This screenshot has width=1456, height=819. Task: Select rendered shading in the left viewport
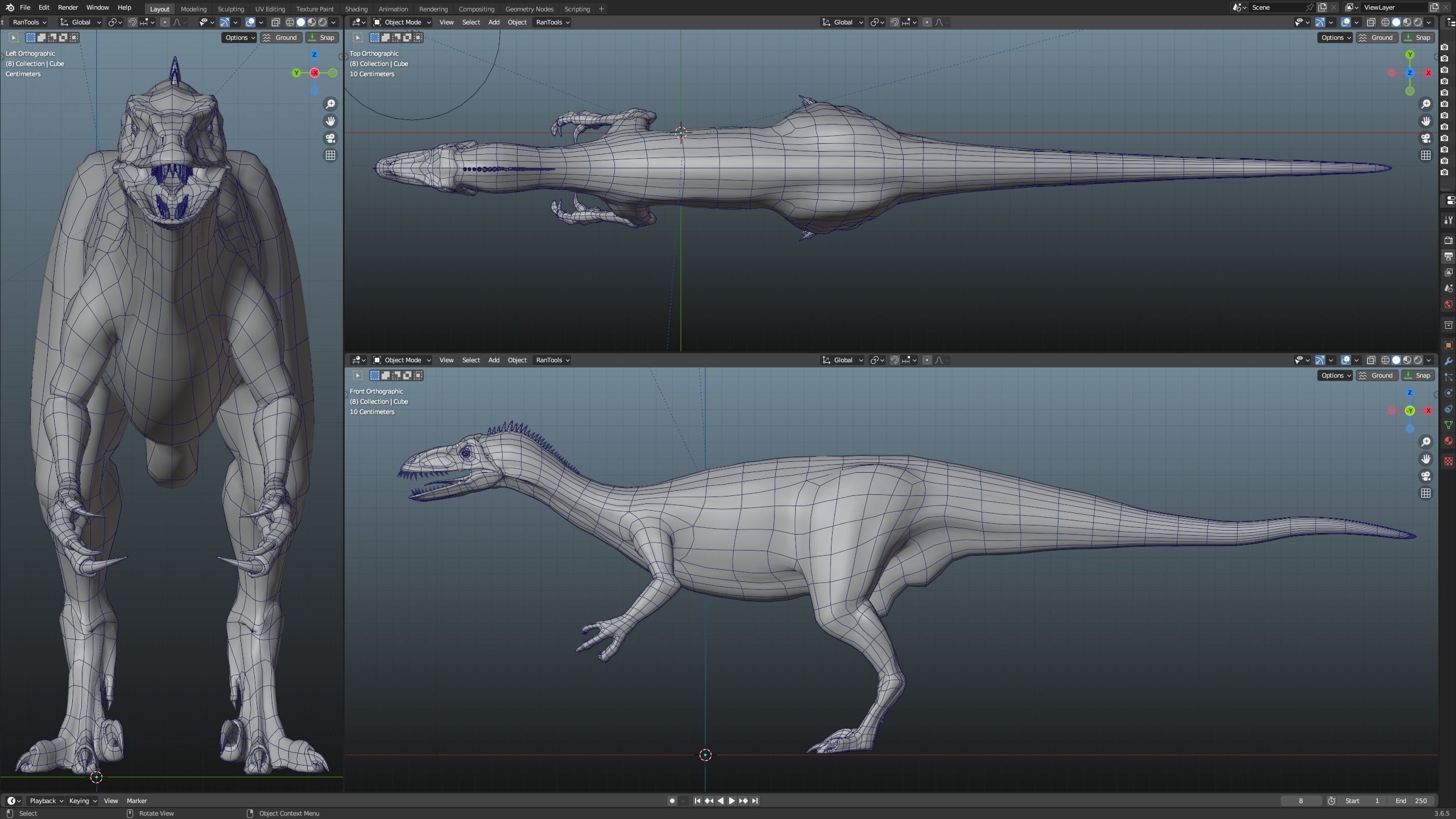pyautogui.click(x=322, y=22)
